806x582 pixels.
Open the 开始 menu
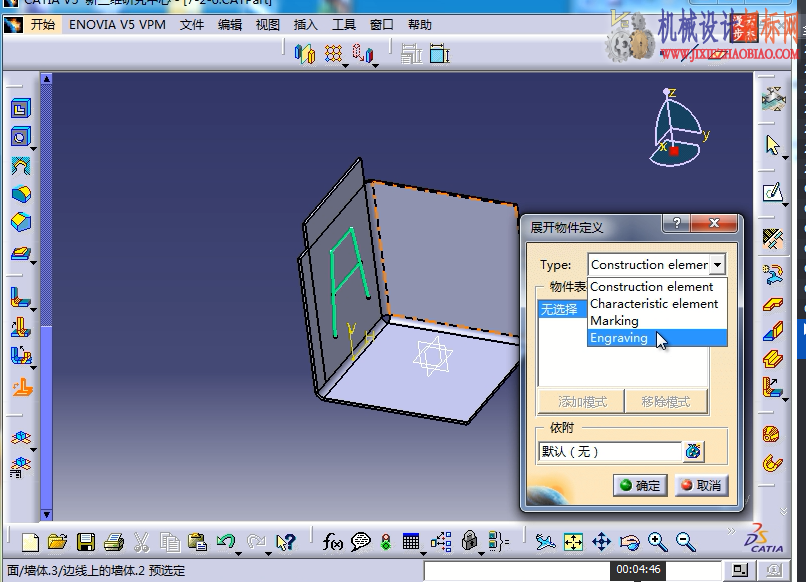pyautogui.click(x=42, y=25)
